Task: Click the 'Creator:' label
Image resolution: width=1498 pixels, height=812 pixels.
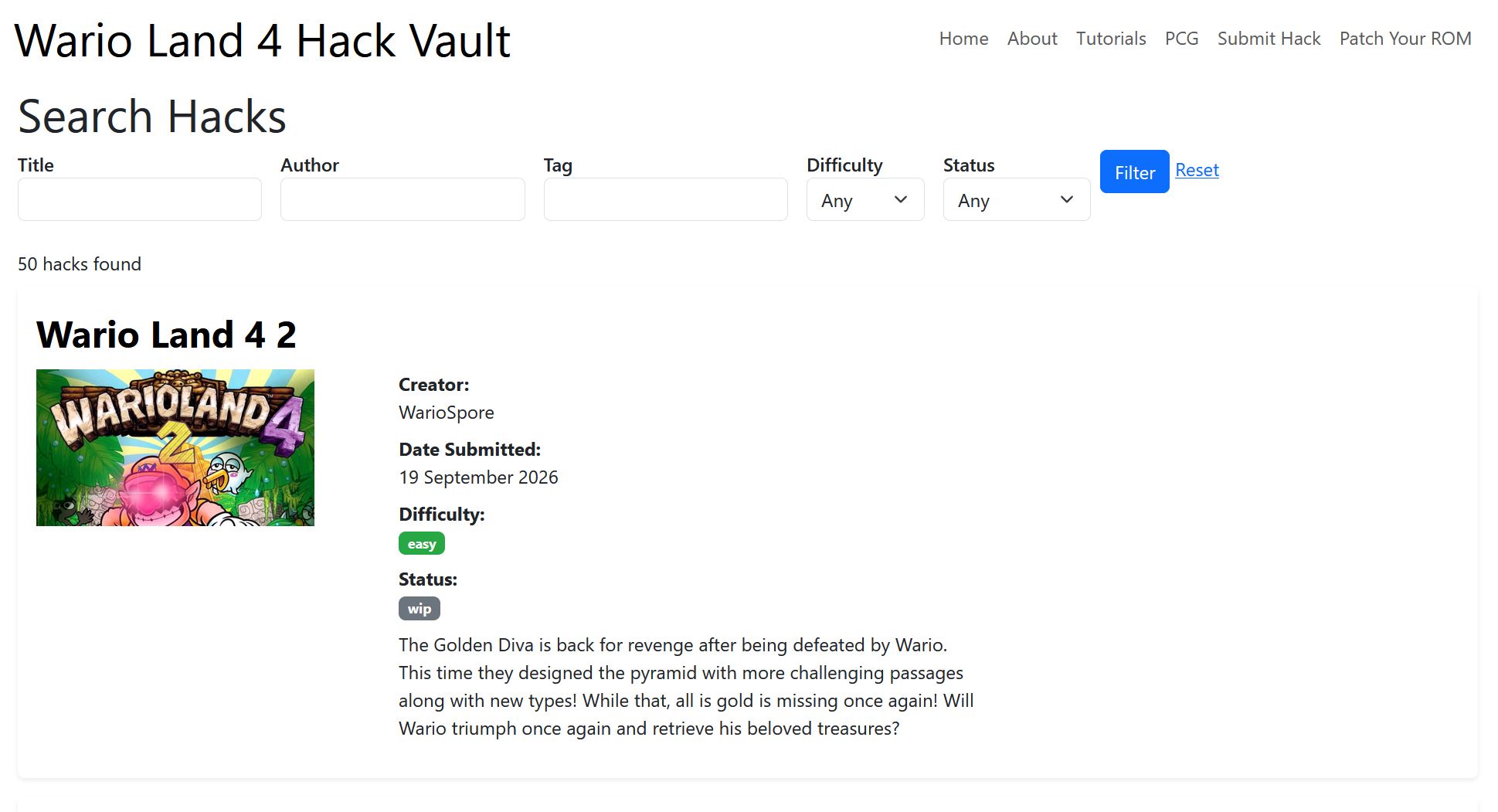Action: (x=434, y=385)
